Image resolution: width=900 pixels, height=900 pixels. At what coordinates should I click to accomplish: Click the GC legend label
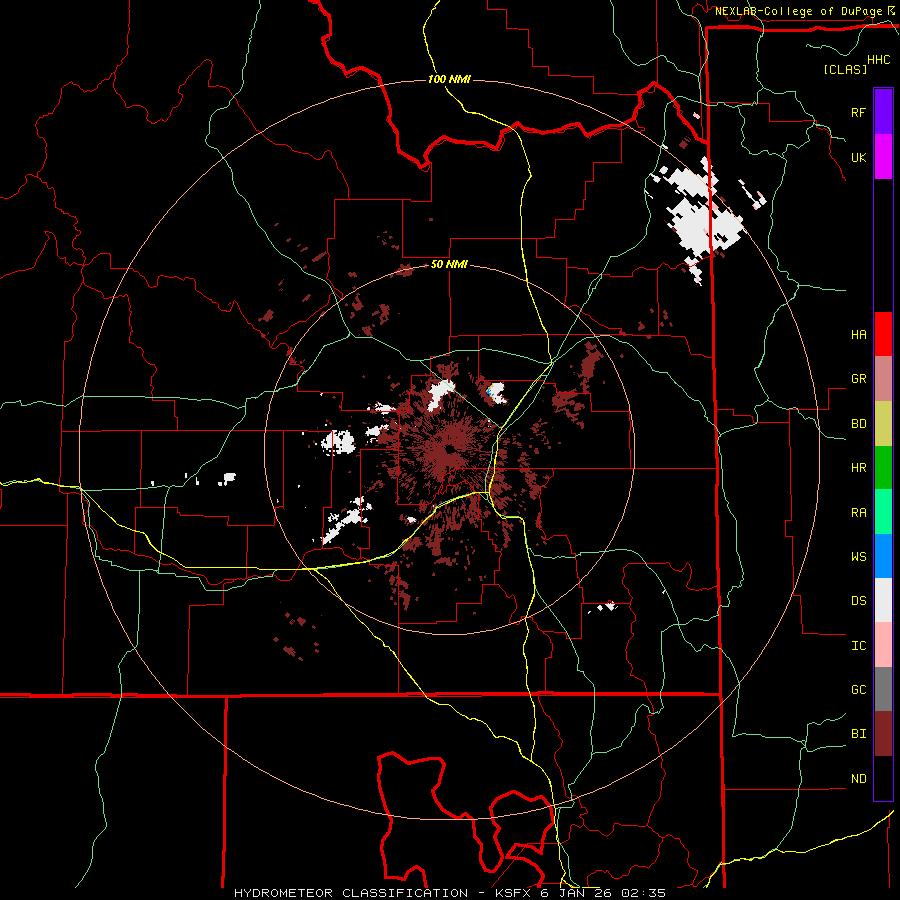858,690
